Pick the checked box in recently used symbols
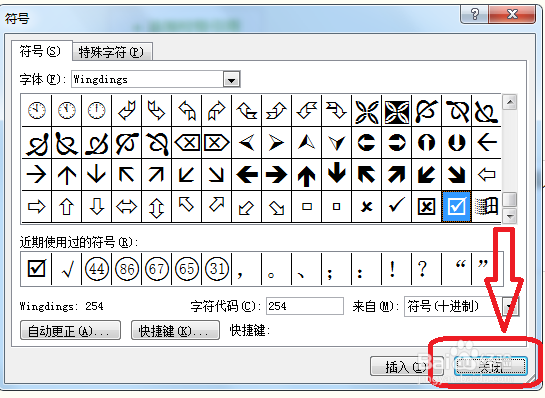The width and height of the screenshot is (545, 398). coord(36,269)
